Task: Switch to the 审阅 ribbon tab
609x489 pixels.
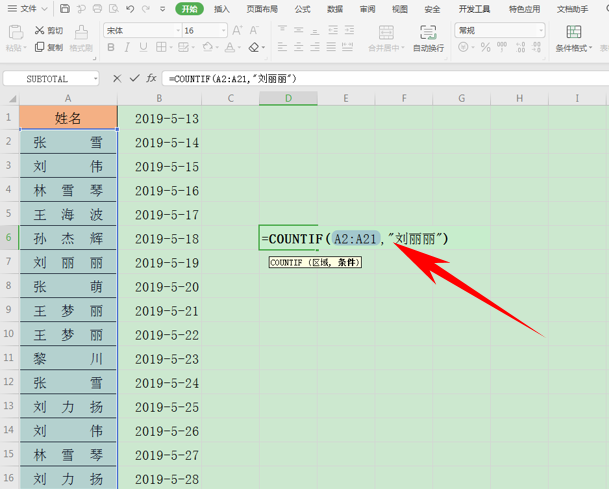Action: (x=367, y=9)
